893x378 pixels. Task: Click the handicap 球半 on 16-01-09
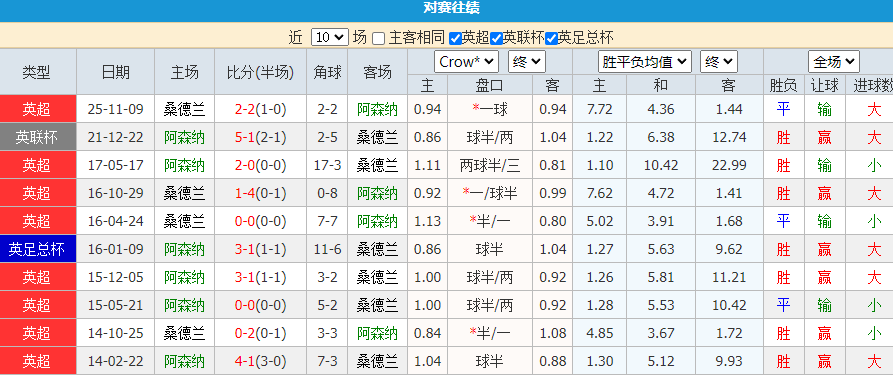[490, 249]
